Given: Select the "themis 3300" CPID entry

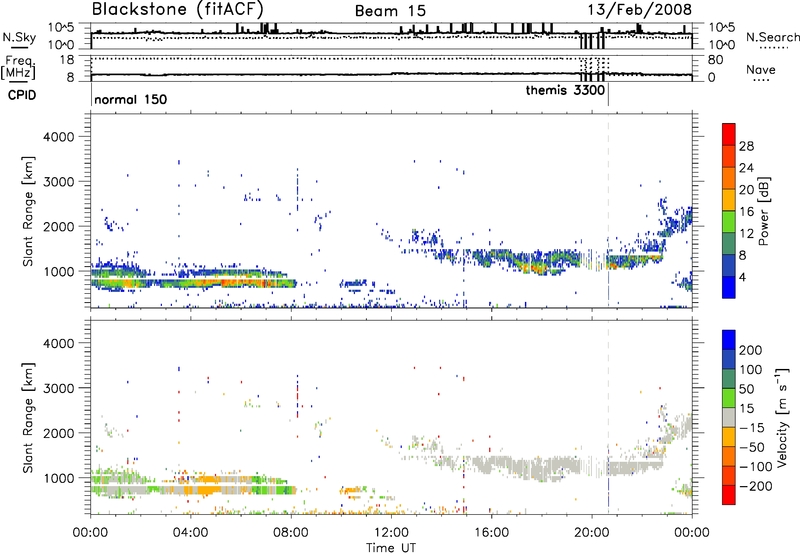Looking at the screenshot, I should pos(565,90).
